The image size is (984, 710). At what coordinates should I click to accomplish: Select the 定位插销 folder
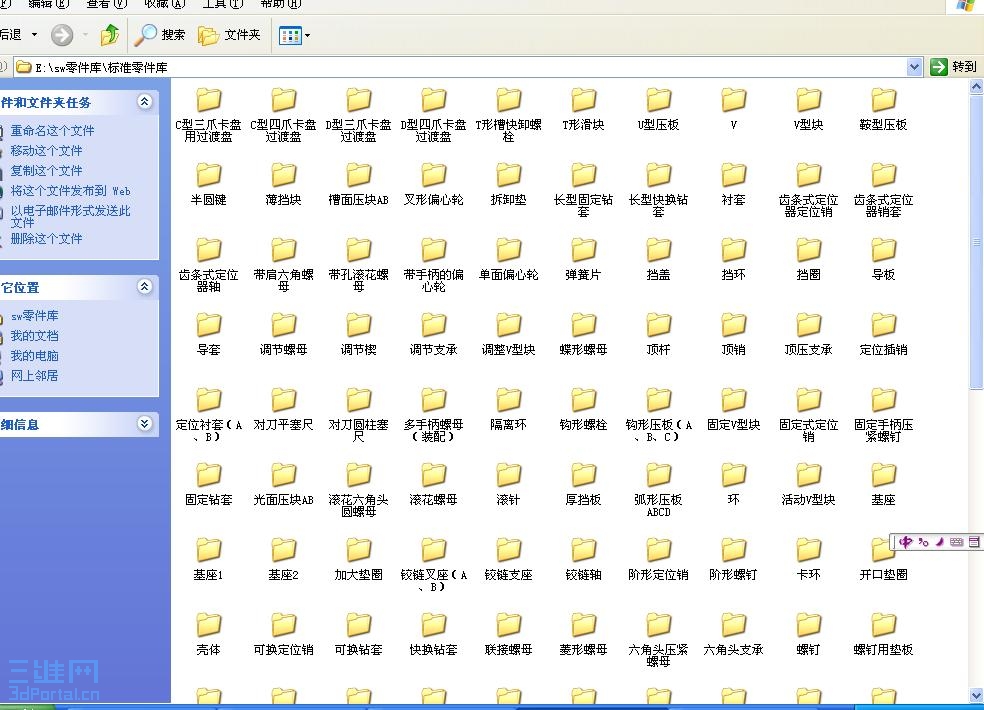(x=883, y=334)
